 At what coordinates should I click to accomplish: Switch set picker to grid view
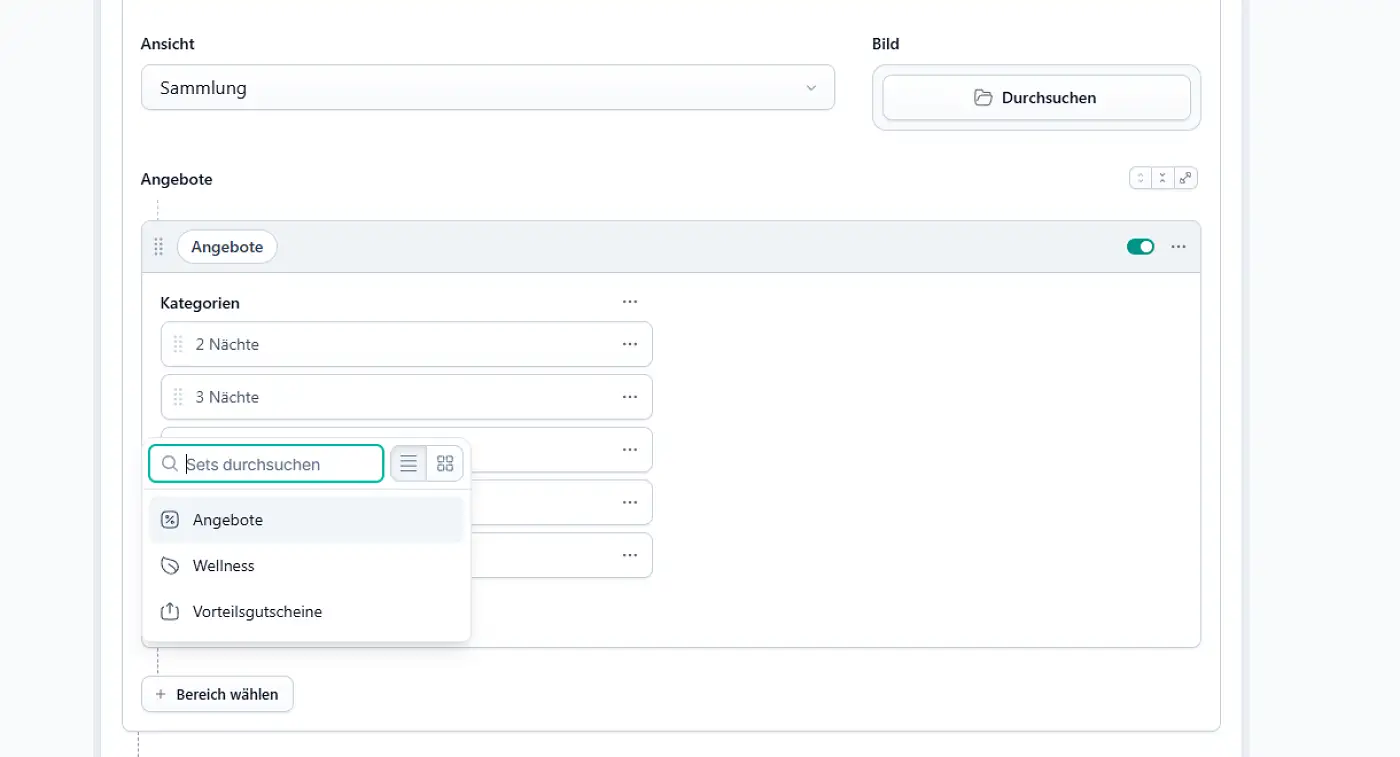pyautogui.click(x=445, y=464)
